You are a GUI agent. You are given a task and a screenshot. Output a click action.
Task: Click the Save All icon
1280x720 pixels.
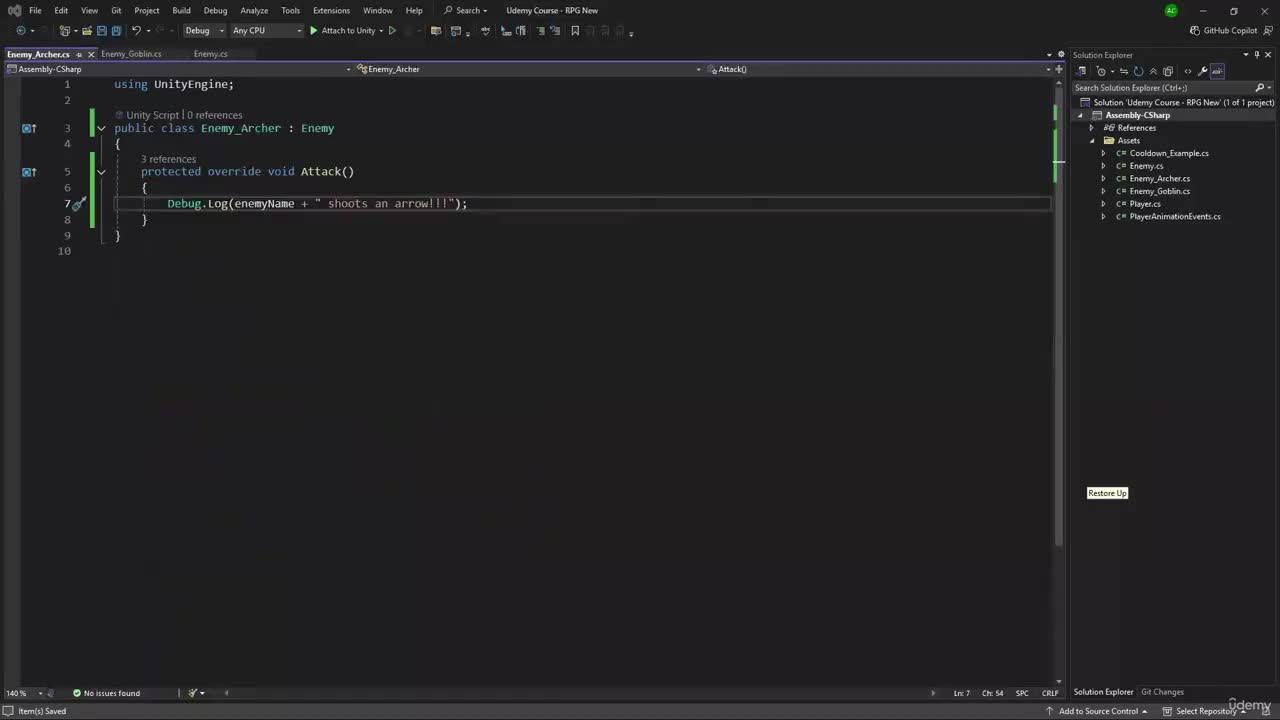116,31
